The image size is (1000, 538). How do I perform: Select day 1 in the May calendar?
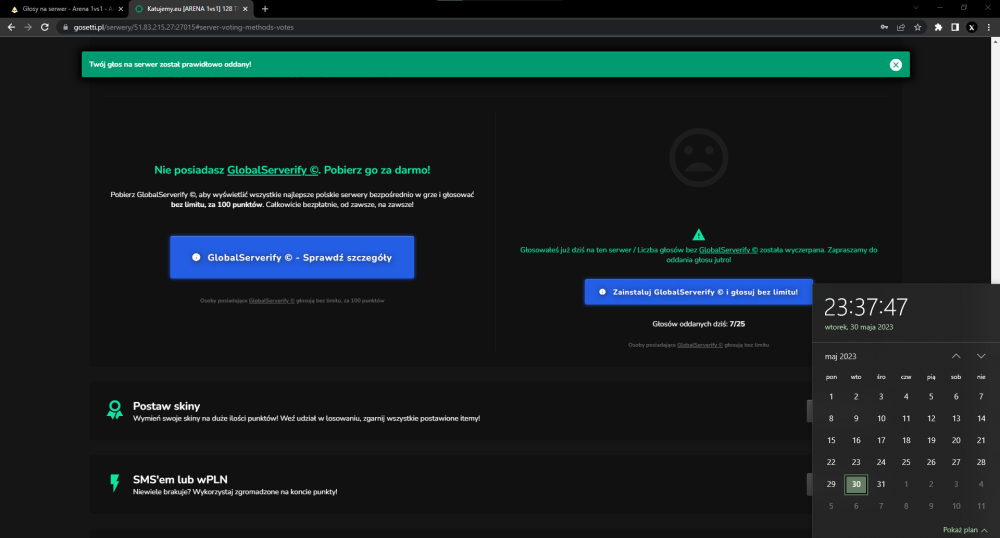click(831, 396)
